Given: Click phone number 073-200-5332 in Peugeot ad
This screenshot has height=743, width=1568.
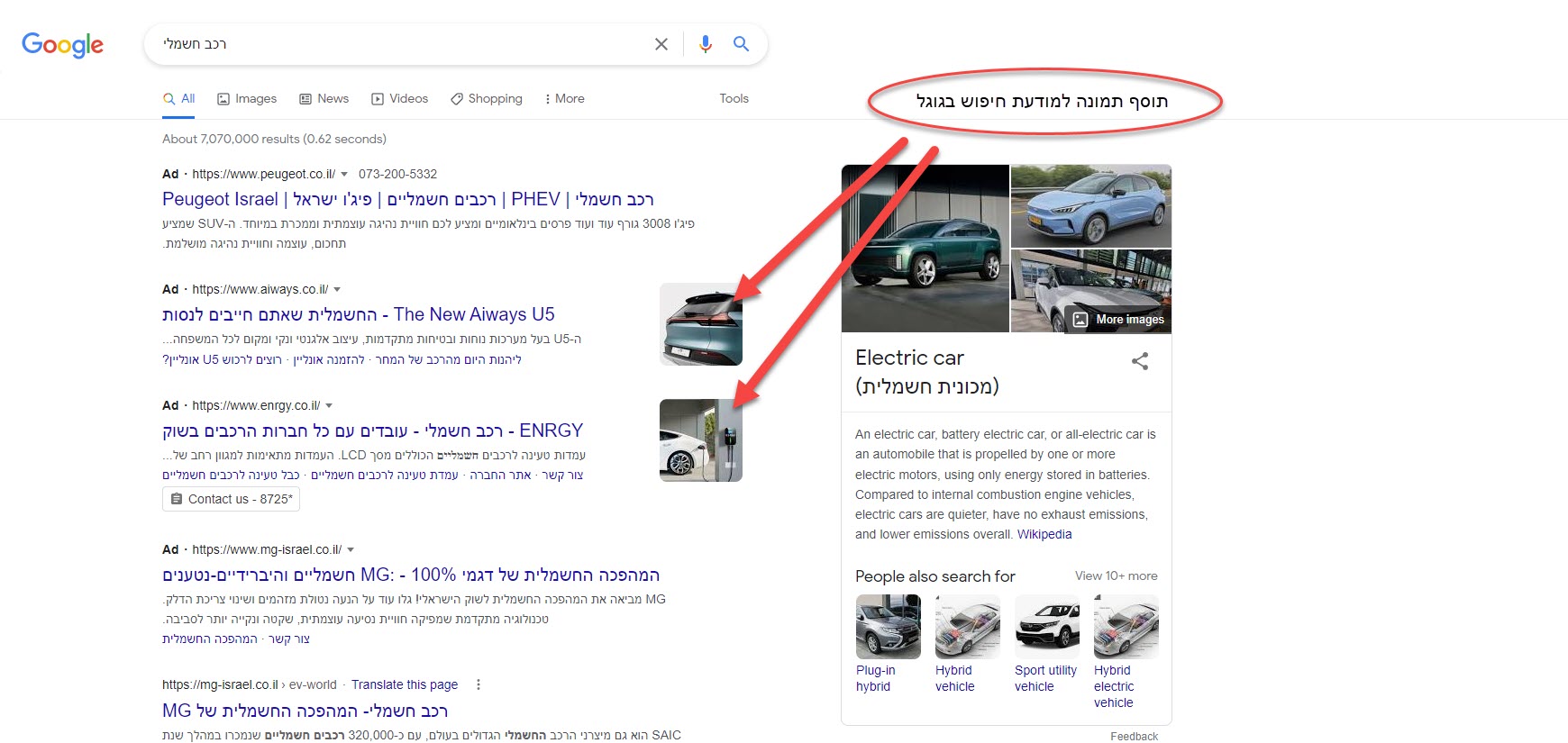Looking at the screenshot, I should tap(397, 175).
